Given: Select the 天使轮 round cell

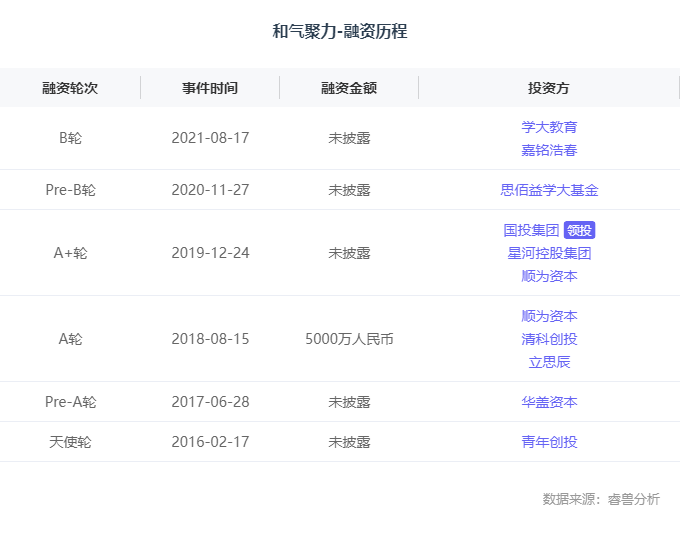Looking at the screenshot, I should tap(70, 442).
